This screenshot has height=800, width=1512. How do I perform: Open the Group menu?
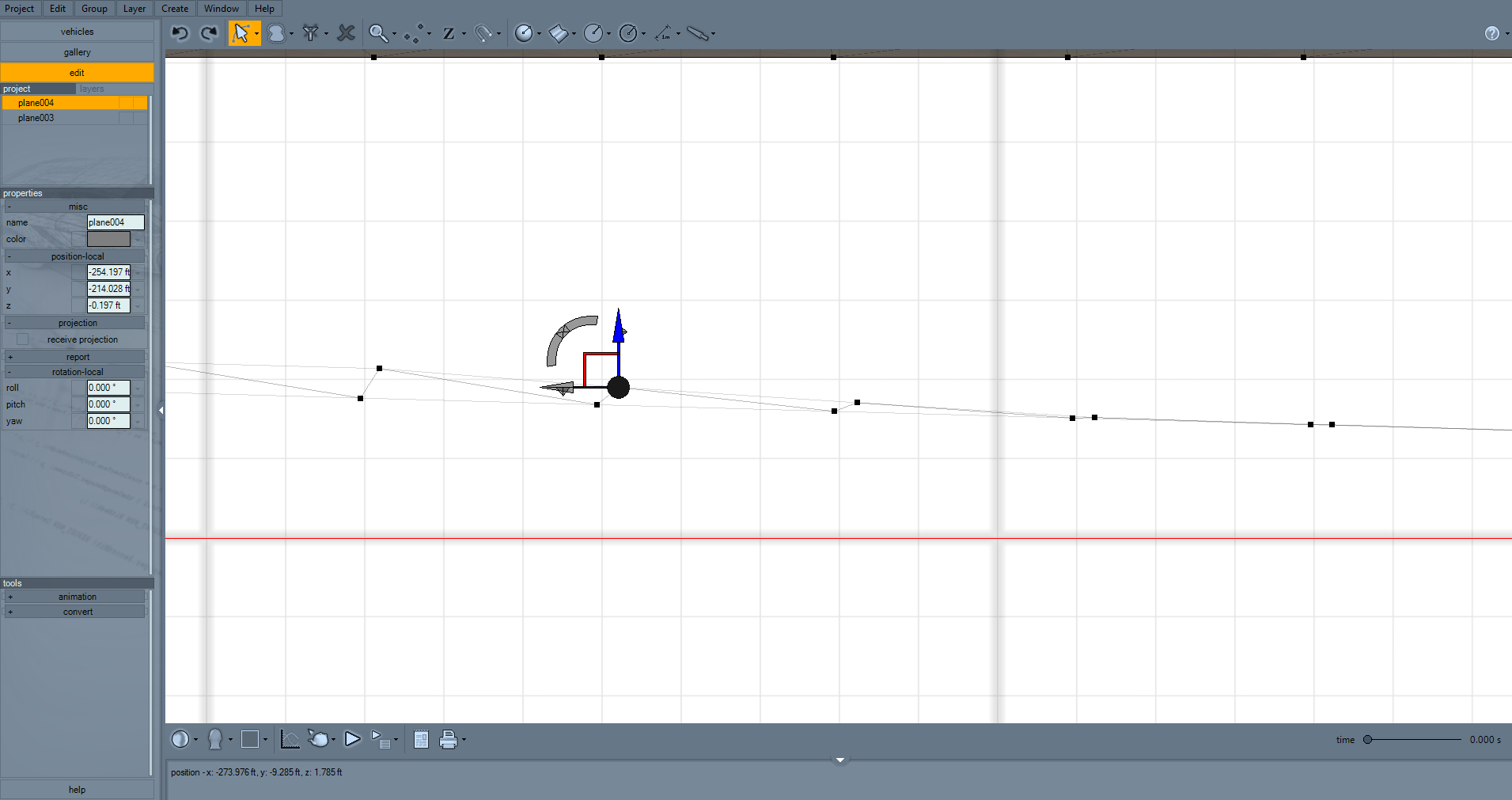tap(94, 9)
